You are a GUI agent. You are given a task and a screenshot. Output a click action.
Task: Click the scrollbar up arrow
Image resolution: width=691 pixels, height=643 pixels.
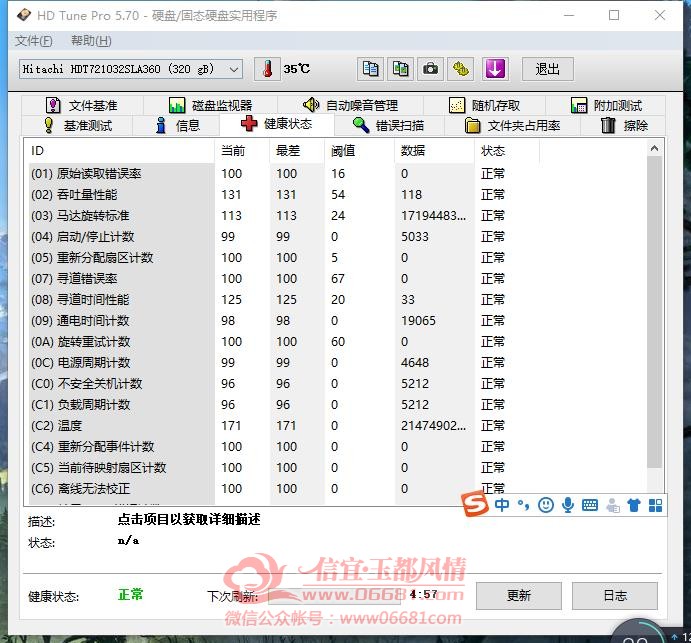(x=654, y=149)
